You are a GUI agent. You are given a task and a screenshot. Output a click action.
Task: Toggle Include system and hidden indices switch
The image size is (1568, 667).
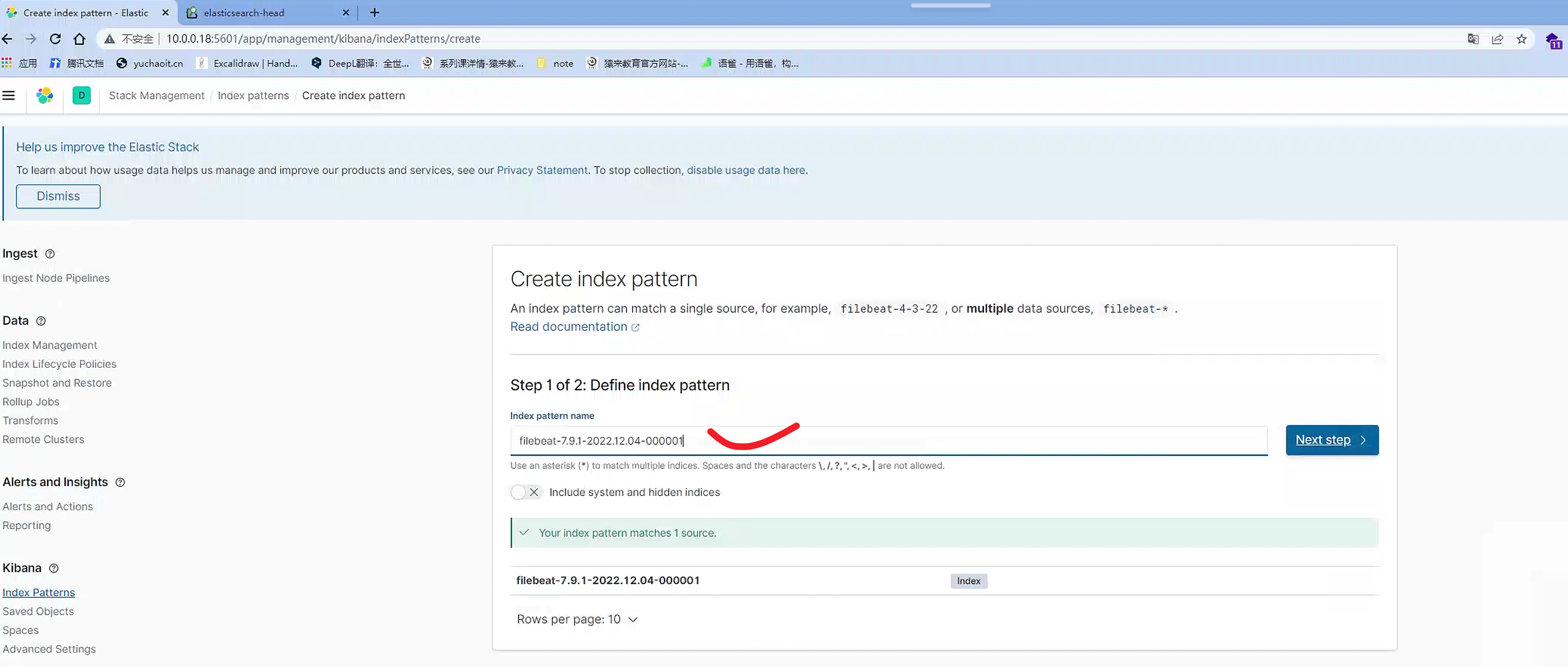(526, 492)
